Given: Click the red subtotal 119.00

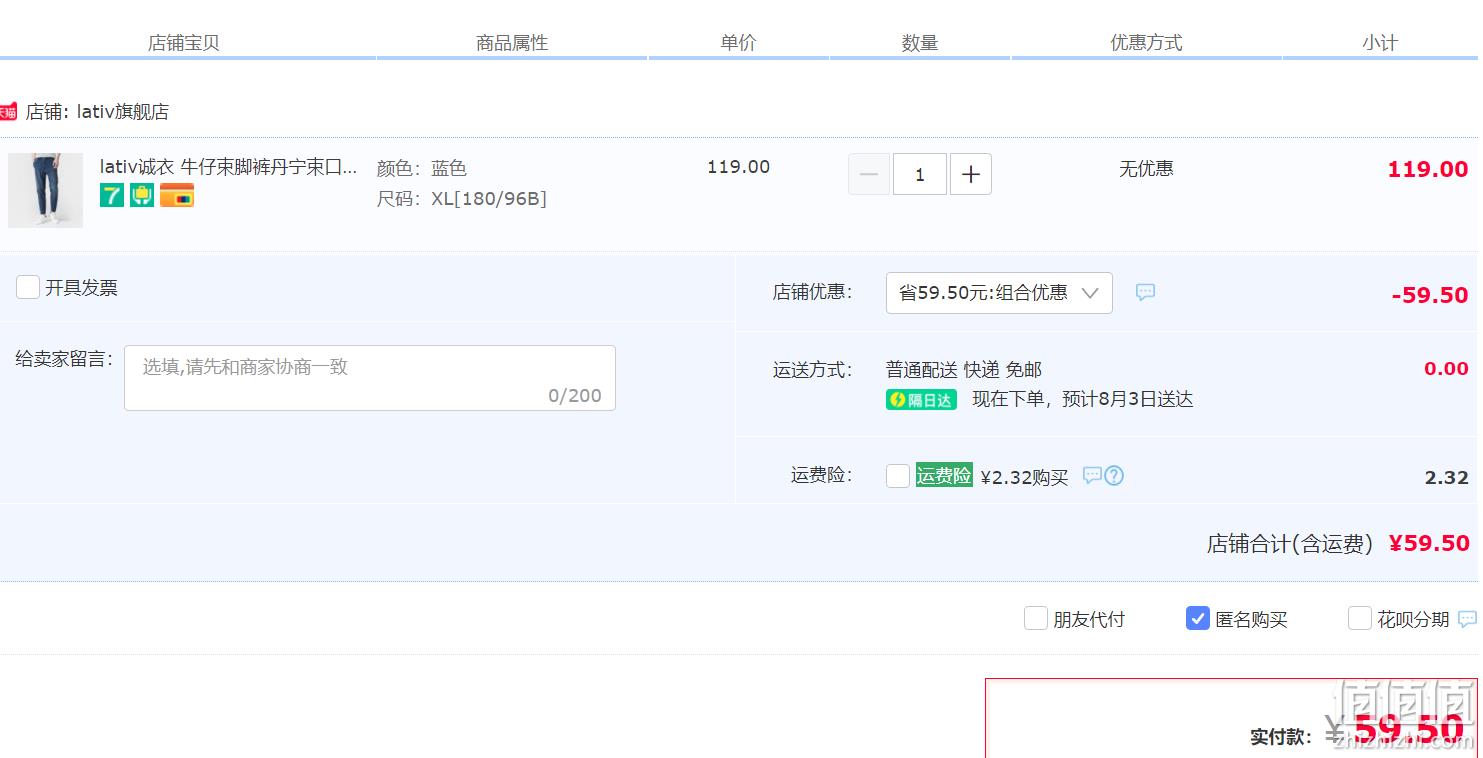Looking at the screenshot, I should 1428,169.
